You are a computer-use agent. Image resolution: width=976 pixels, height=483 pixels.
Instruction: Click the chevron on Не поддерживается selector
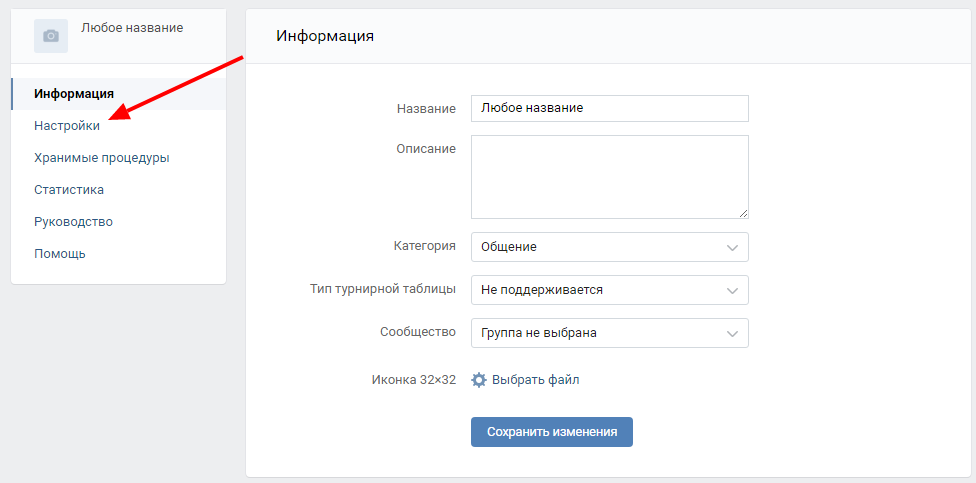tap(733, 290)
